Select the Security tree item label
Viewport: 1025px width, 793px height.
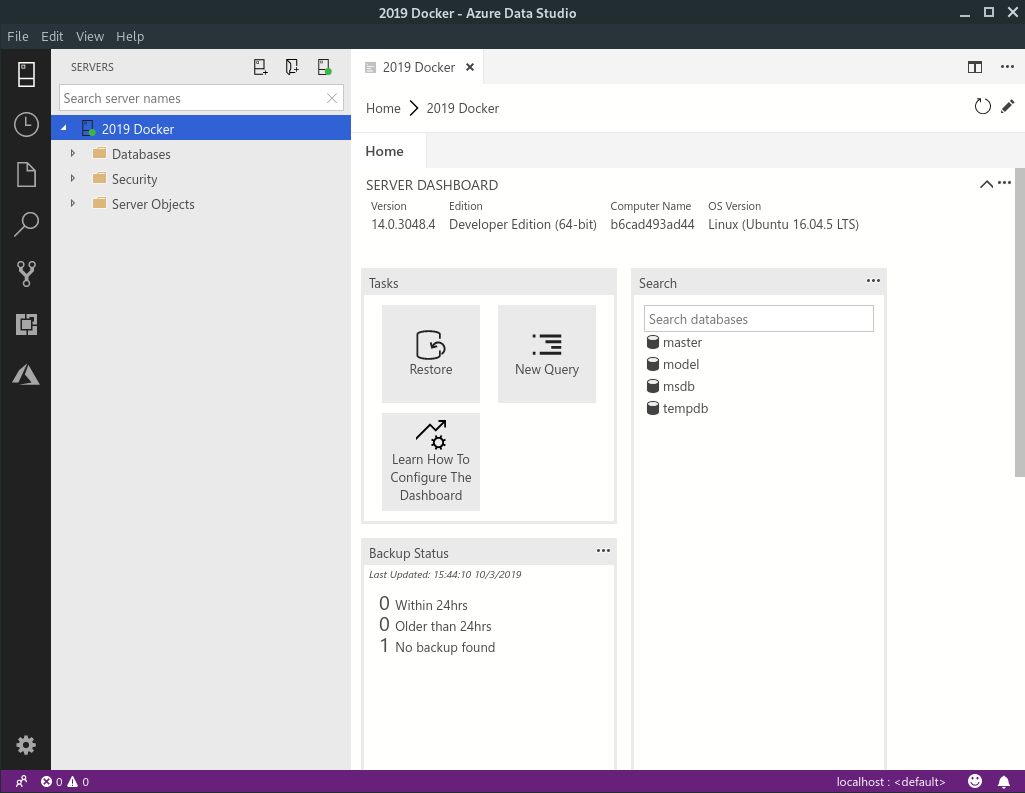[134, 179]
